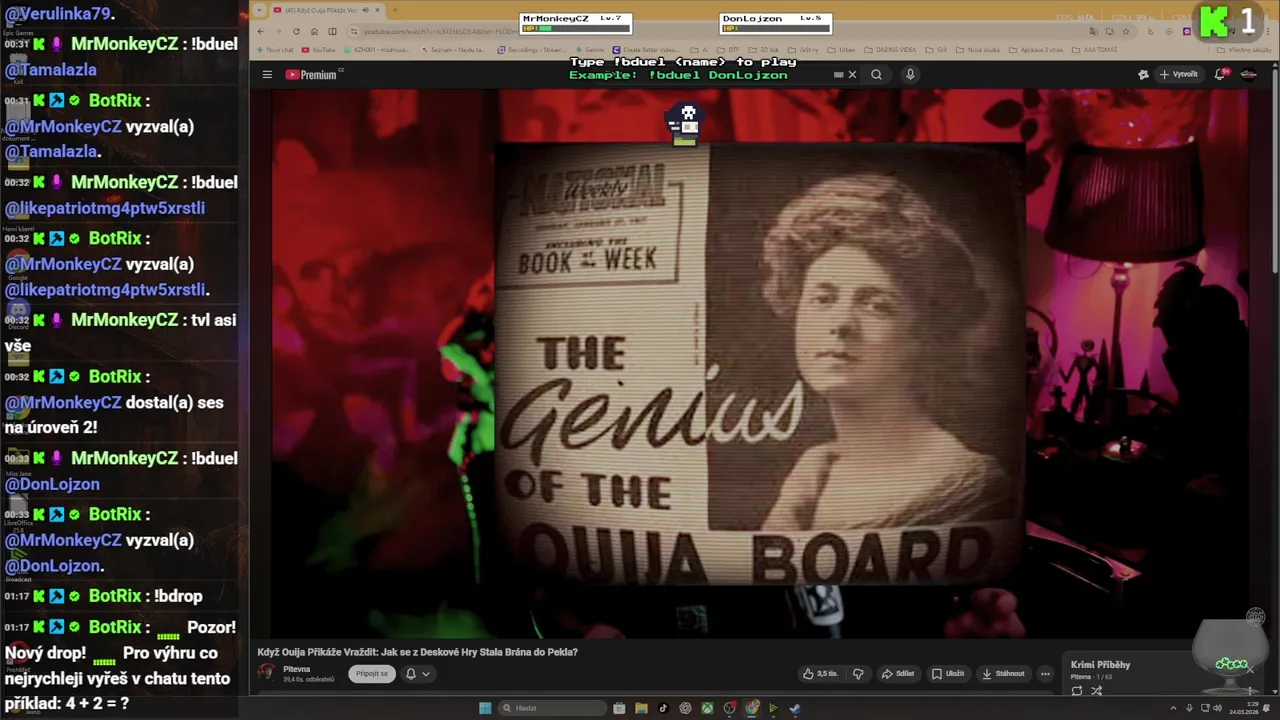Click the icon left of Vytvořit button

point(1143,74)
